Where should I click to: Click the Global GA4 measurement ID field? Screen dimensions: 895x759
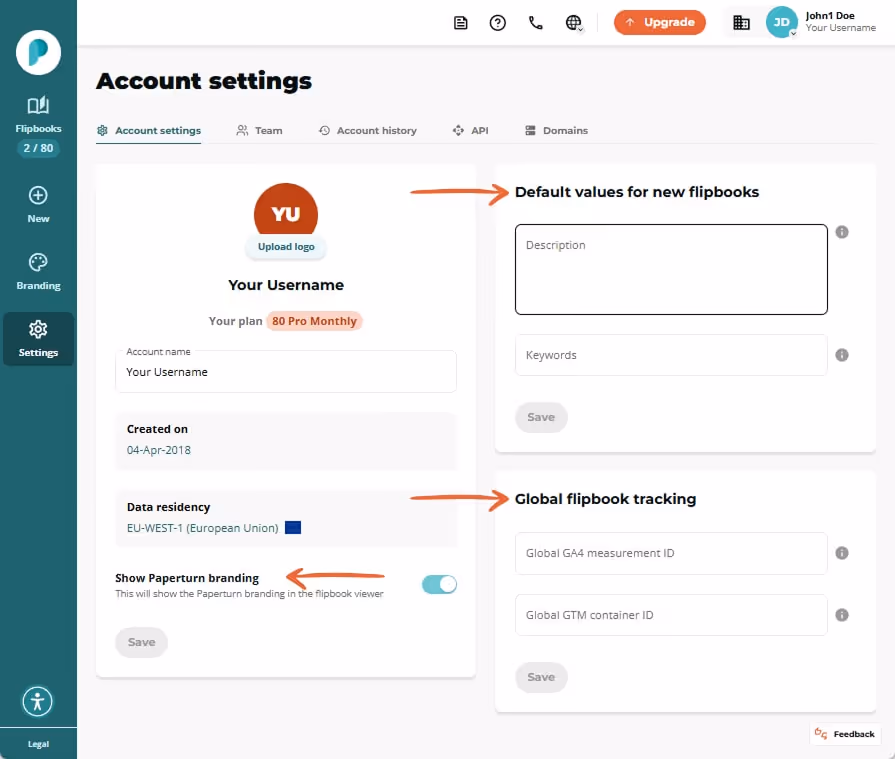pyautogui.click(x=671, y=553)
